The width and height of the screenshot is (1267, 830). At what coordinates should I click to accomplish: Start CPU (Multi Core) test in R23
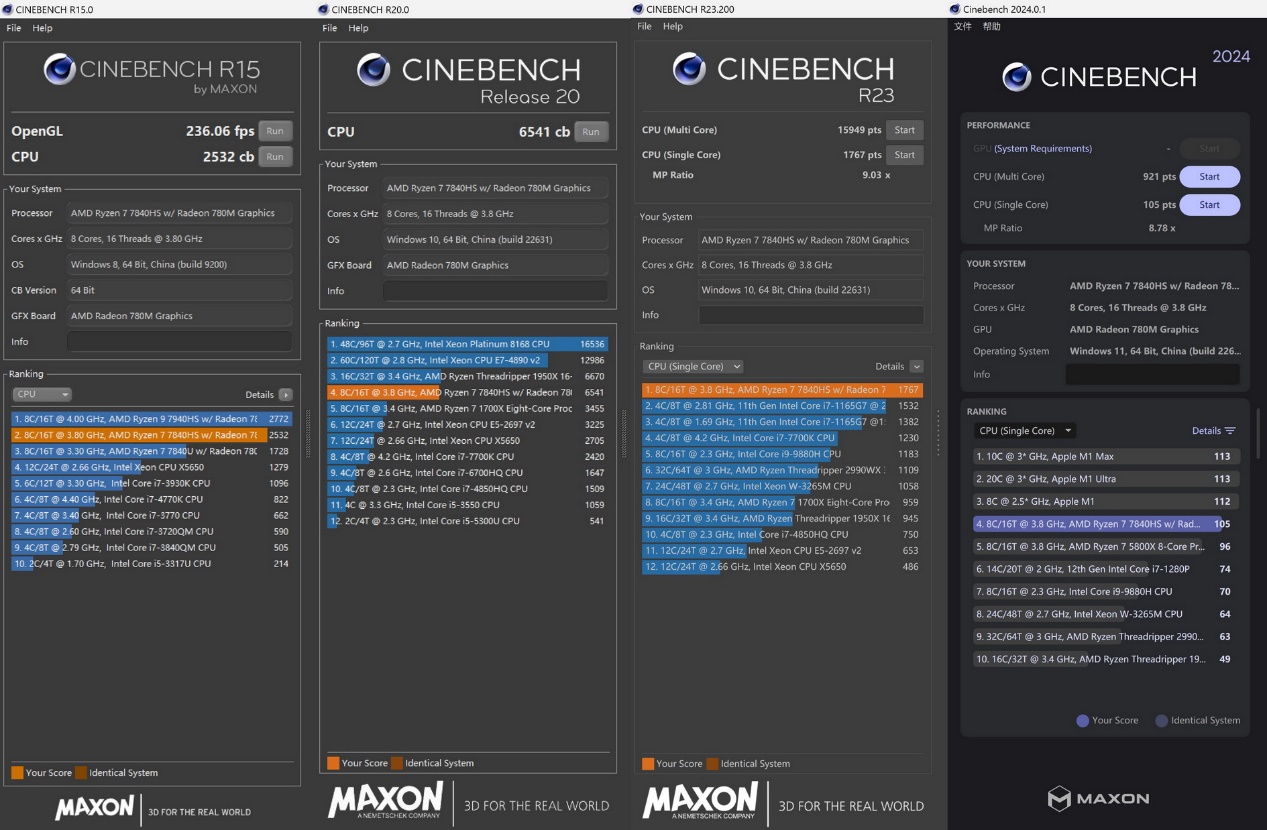coord(904,130)
